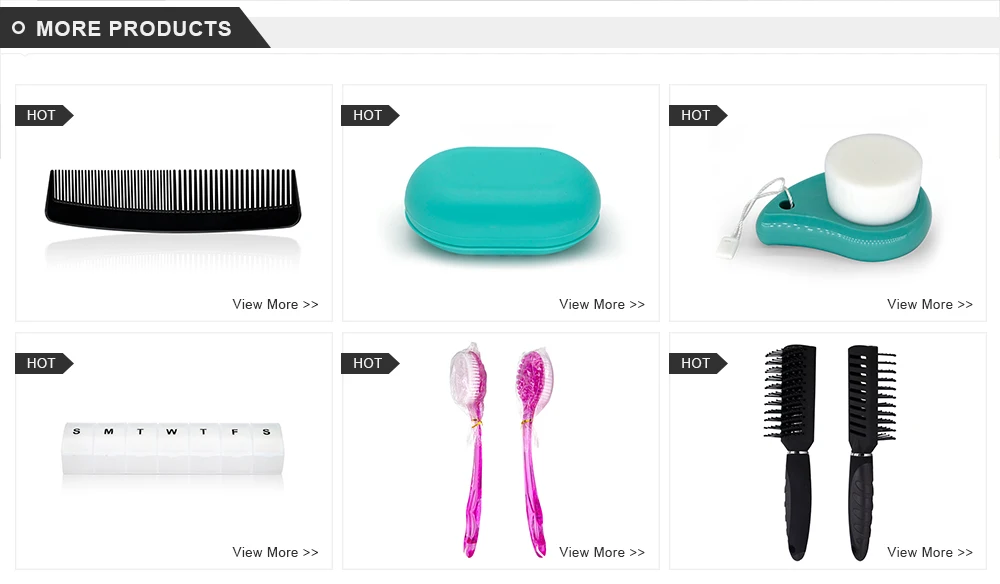
Task: Click View More under the black comb
Action: [x=276, y=304]
